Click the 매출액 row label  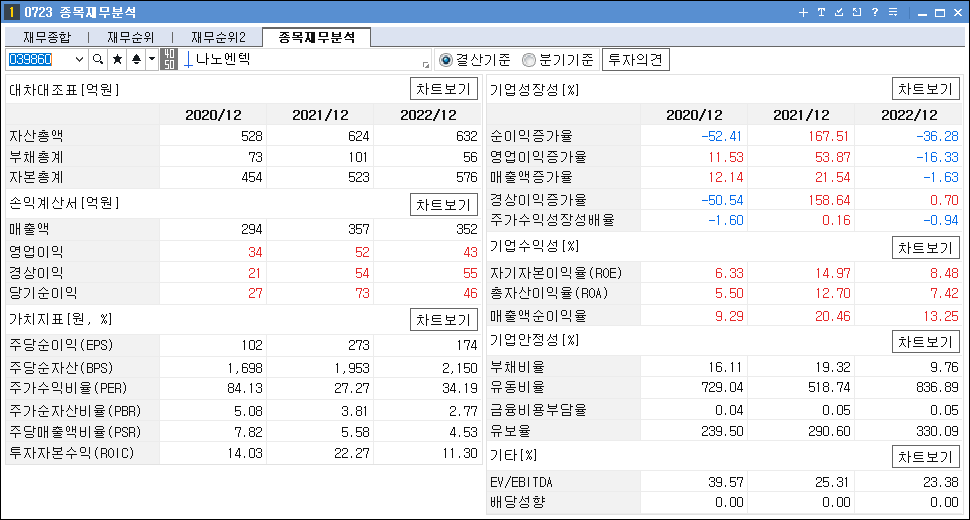tap(29, 229)
